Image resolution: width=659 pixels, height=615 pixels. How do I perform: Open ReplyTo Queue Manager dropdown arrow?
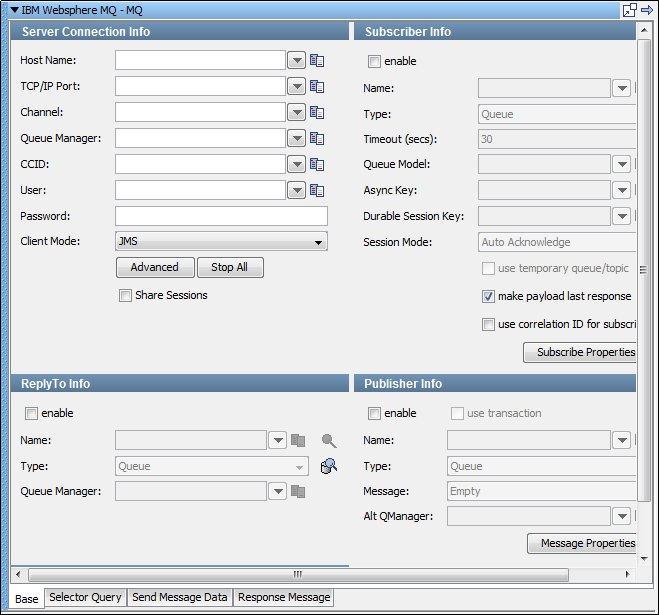pos(278,491)
